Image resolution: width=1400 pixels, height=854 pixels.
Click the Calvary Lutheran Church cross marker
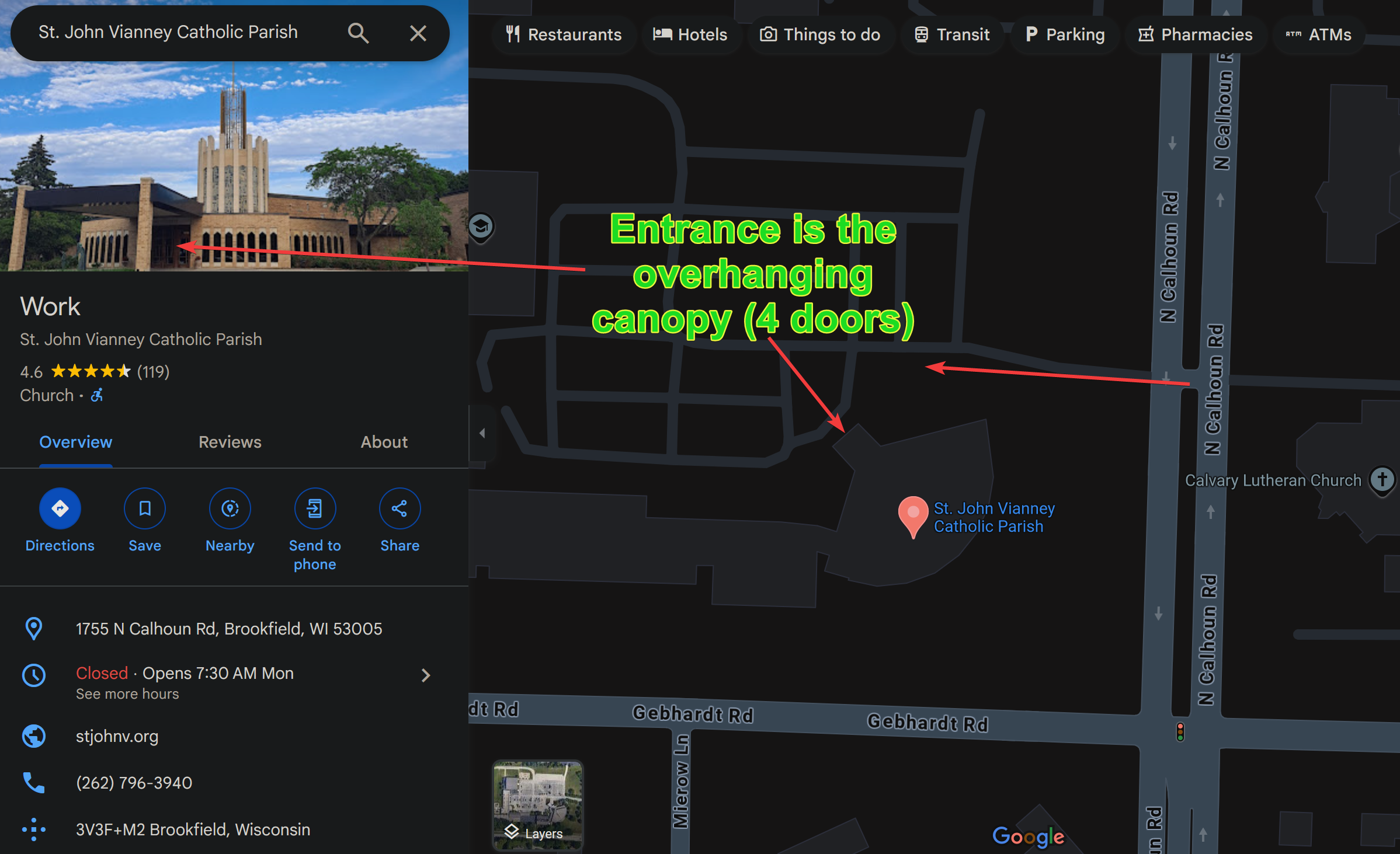(1382, 480)
